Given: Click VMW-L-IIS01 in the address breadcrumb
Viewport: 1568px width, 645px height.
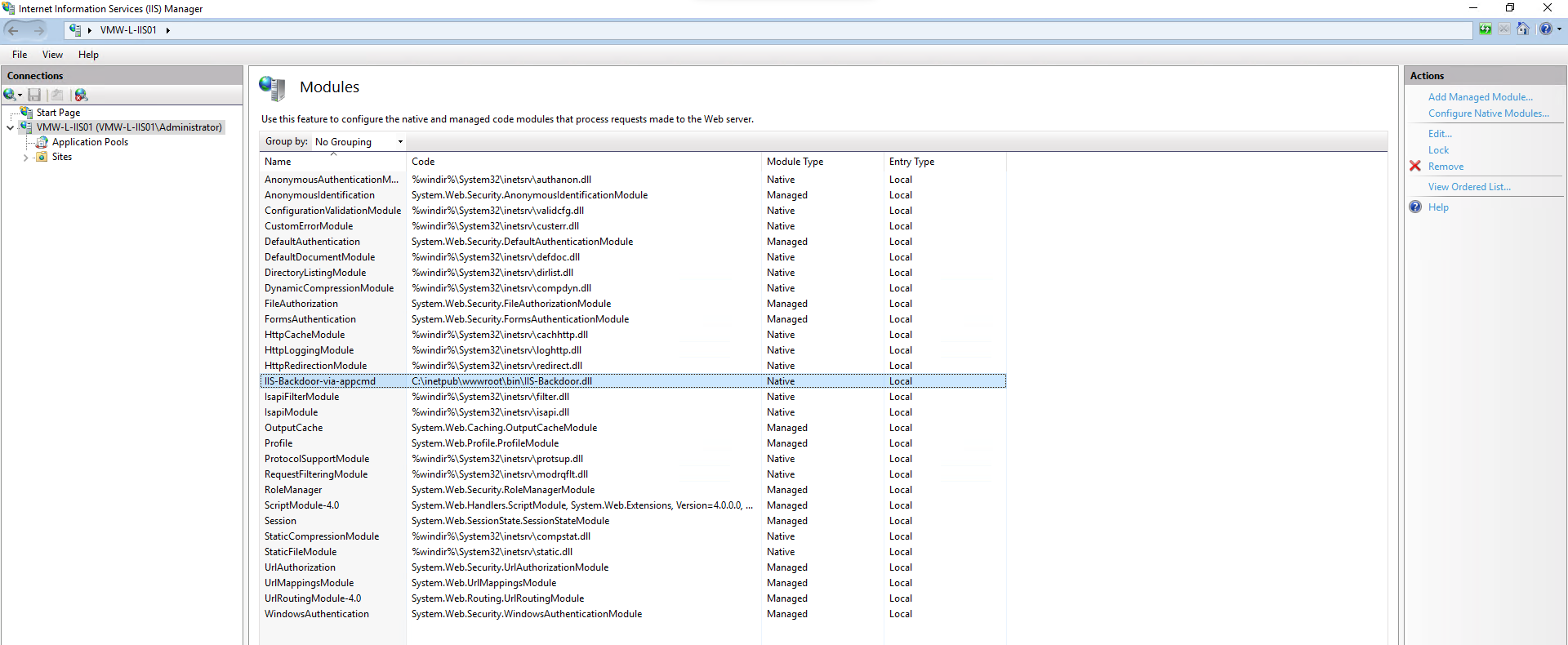Looking at the screenshot, I should tap(128, 30).
